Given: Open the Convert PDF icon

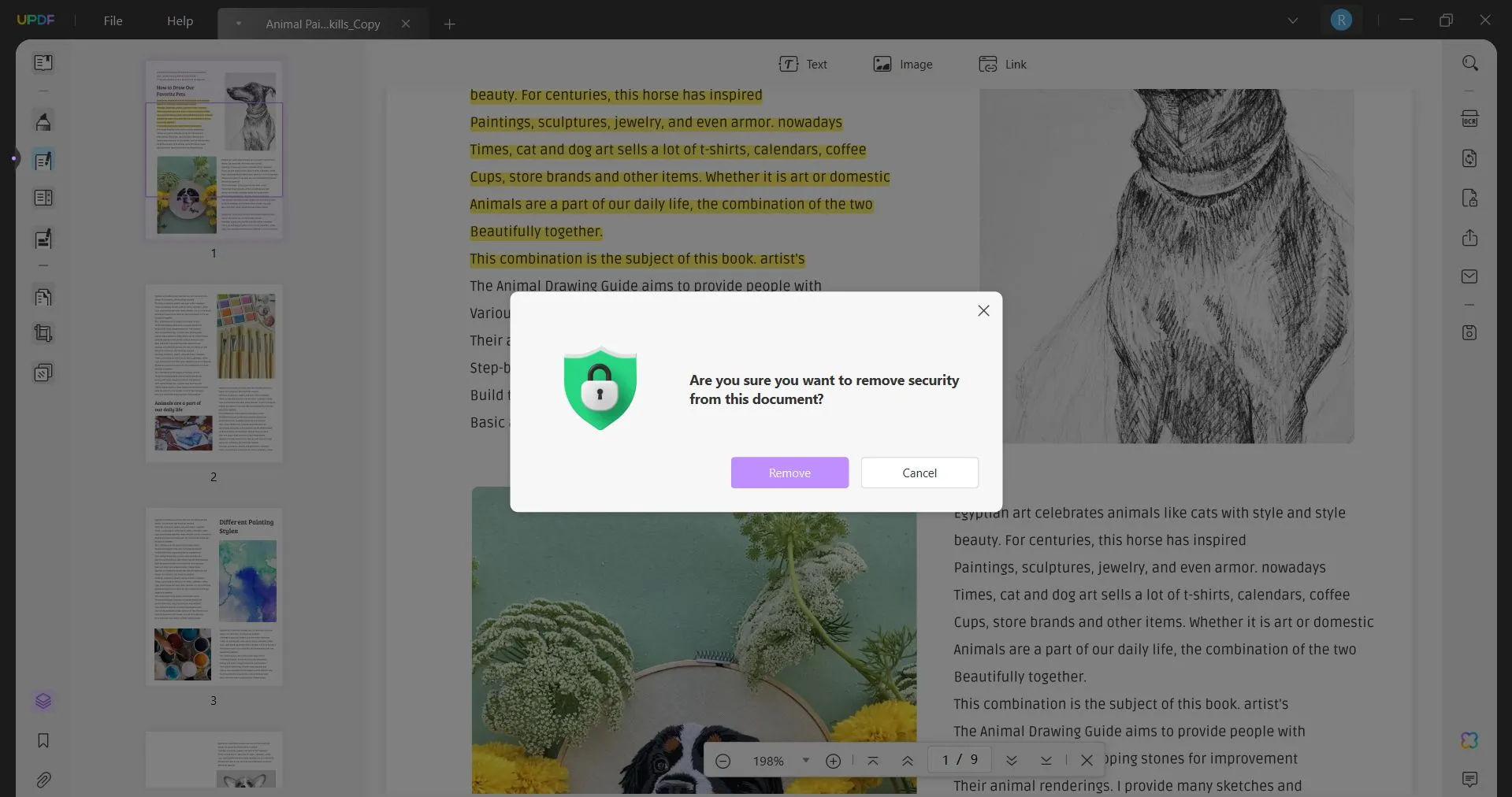Looking at the screenshot, I should click(1469, 158).
